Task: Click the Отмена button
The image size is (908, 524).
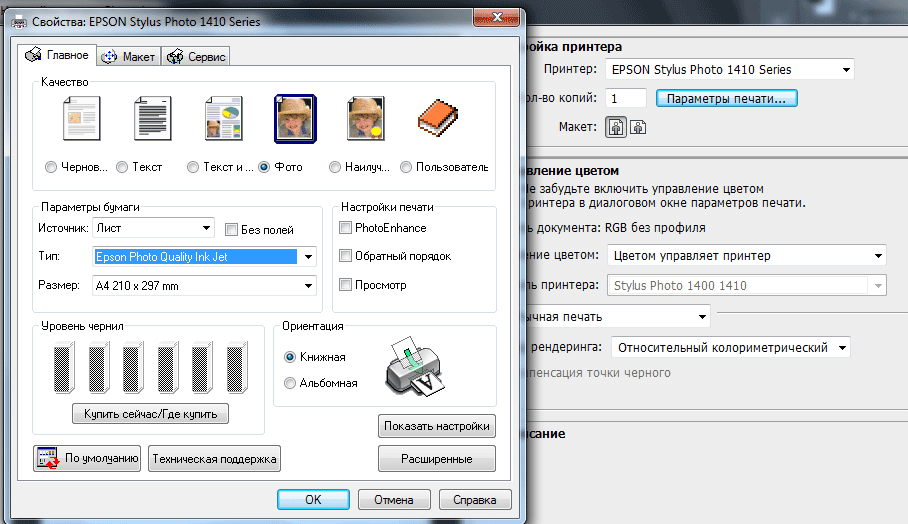Action: click(394, 500)
